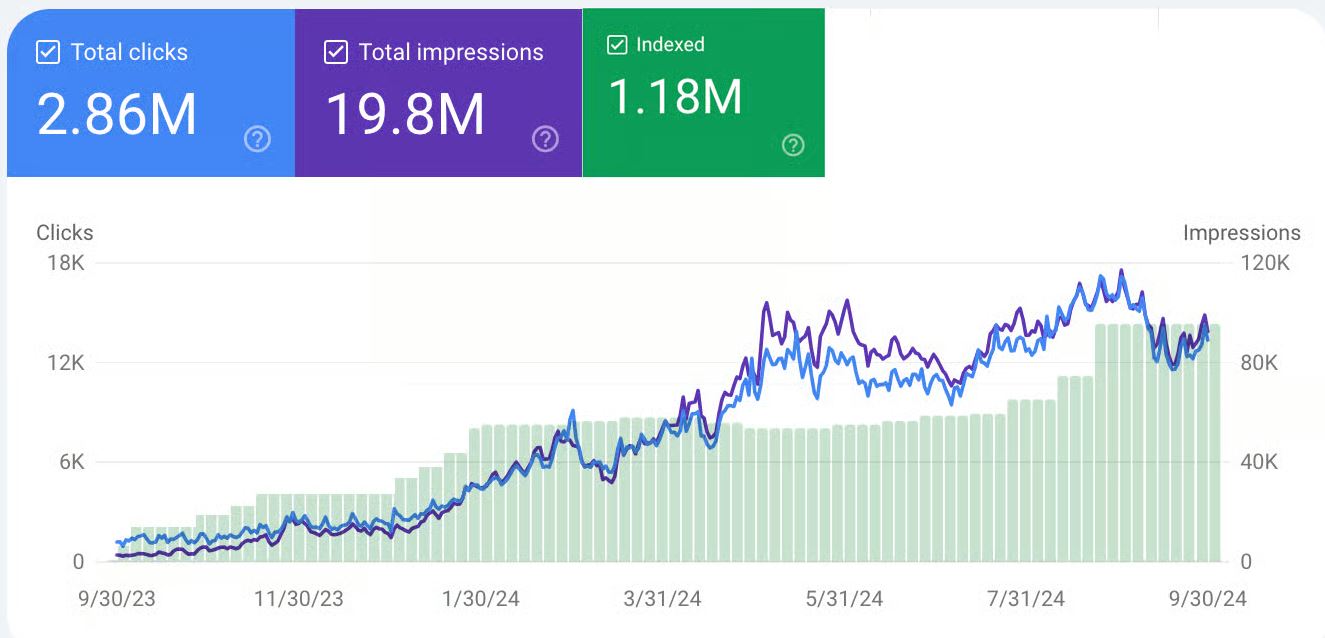Select the purple Total impressions metric card
Viewport: 1325px width, 638px height.
pos(438,90)
